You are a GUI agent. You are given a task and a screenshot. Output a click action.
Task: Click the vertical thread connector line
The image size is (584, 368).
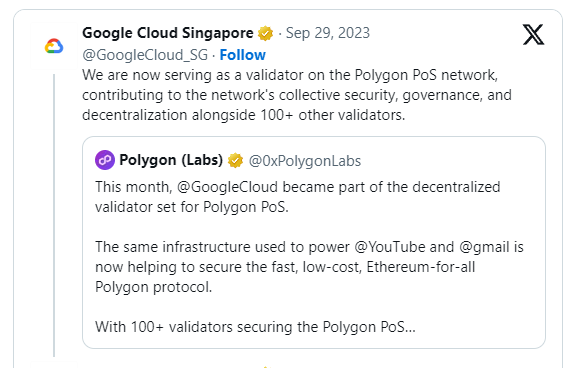click(x=54, y=215)
